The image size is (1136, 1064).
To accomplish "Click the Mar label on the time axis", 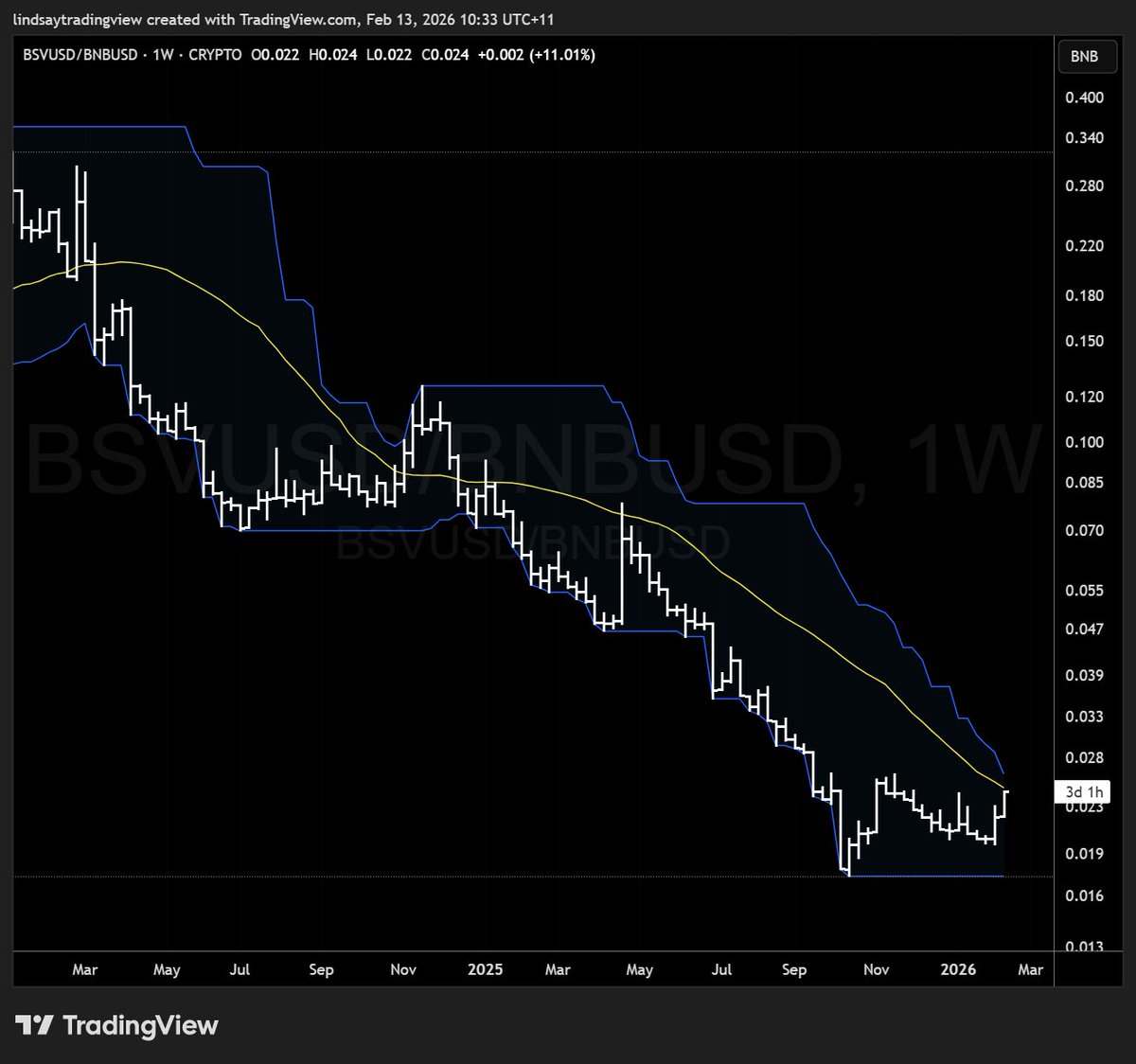I will 85,969.
